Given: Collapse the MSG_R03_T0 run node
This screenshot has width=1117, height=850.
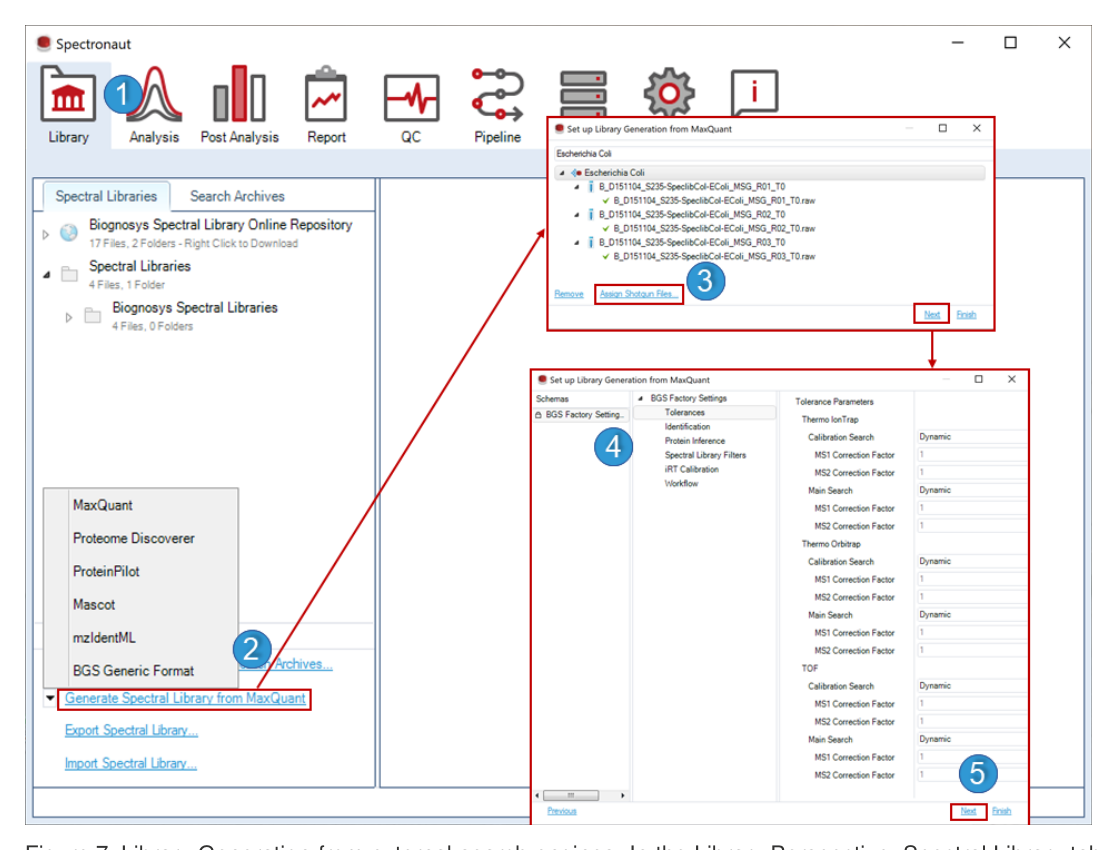Looking at the screenshot, I should pyautogui.click(x=576, y=243).
